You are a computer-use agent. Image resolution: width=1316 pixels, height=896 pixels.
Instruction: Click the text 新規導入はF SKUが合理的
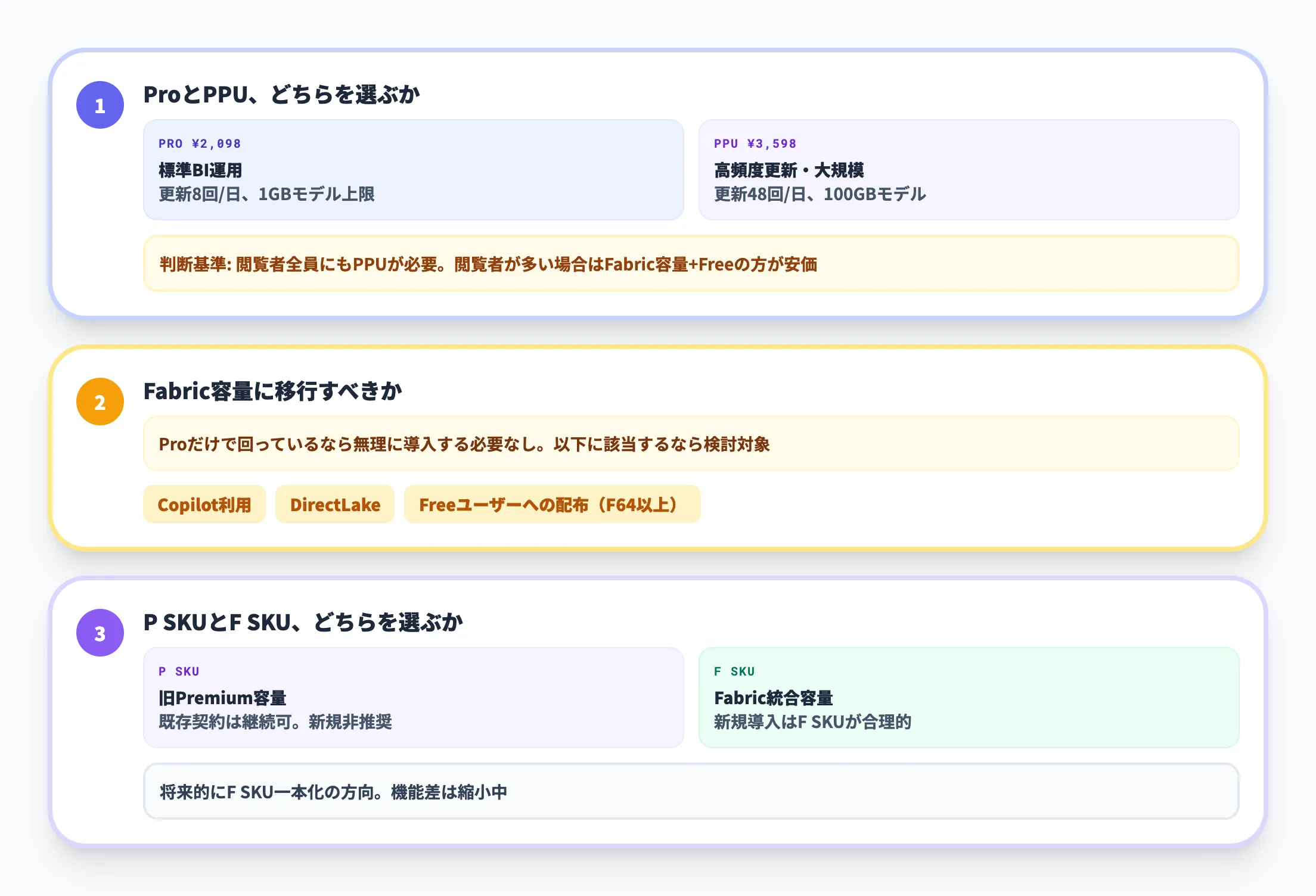click(x=813, y=722)
